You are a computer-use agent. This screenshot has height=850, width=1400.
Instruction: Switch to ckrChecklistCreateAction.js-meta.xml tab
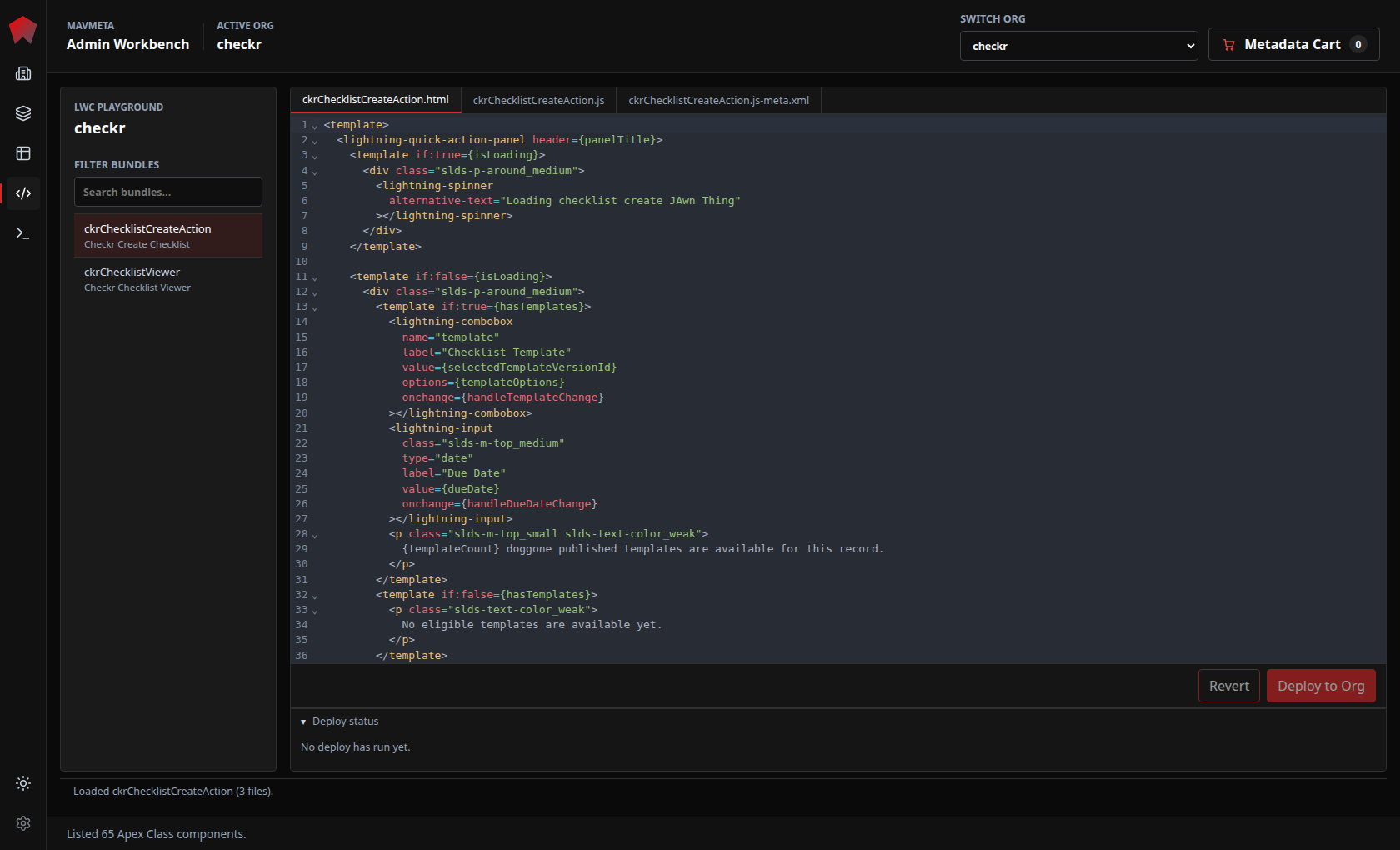[718, 101]
